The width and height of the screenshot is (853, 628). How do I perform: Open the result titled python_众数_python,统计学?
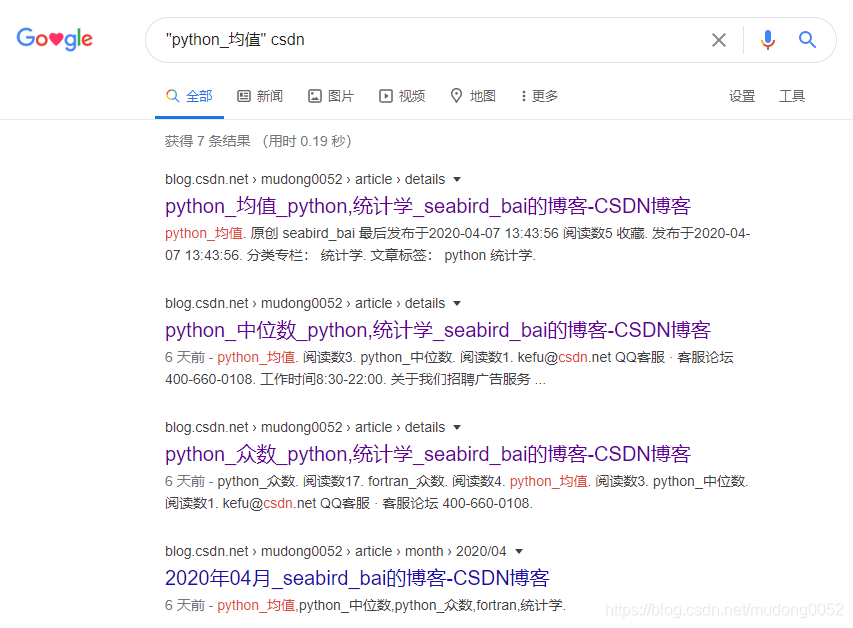click(428, 454)
